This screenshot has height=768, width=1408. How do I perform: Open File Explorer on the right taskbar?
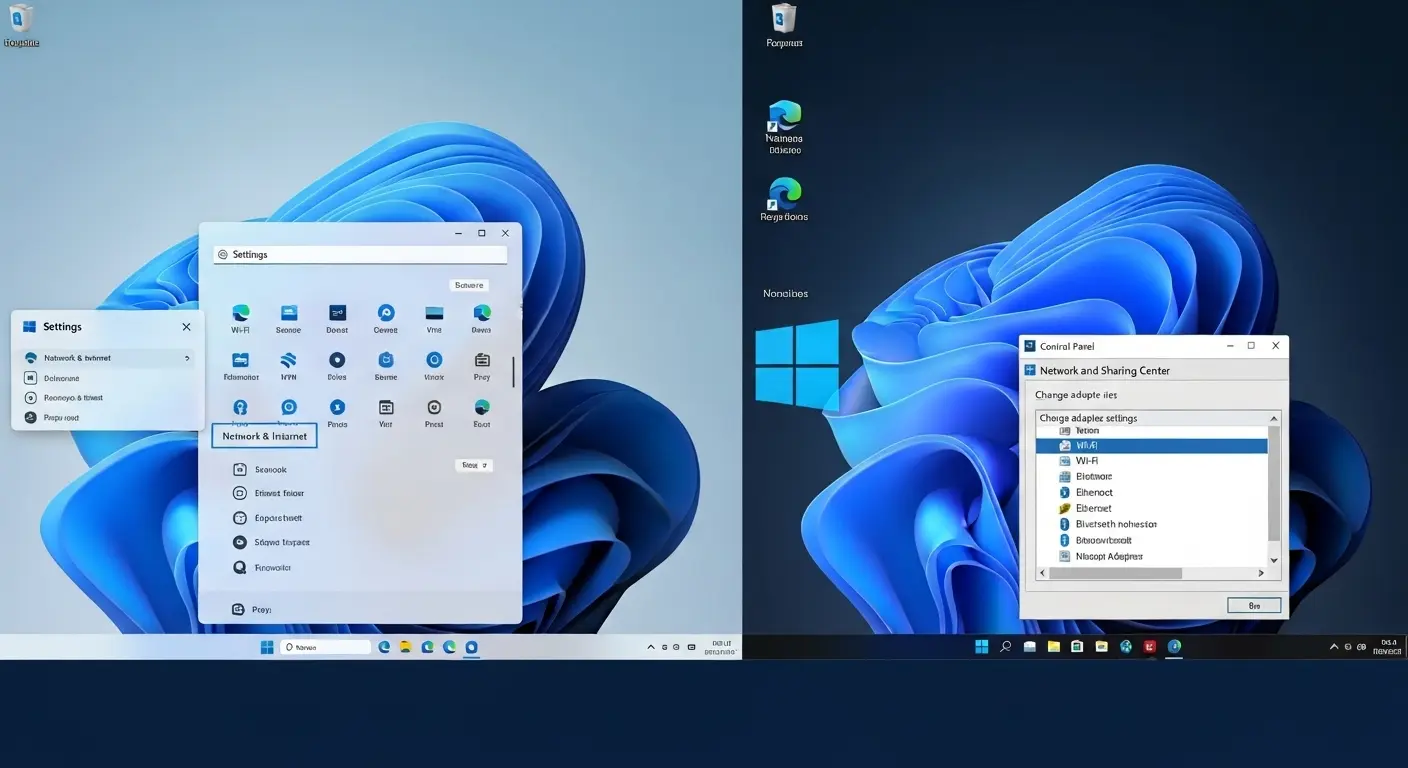pos(1054,646)
